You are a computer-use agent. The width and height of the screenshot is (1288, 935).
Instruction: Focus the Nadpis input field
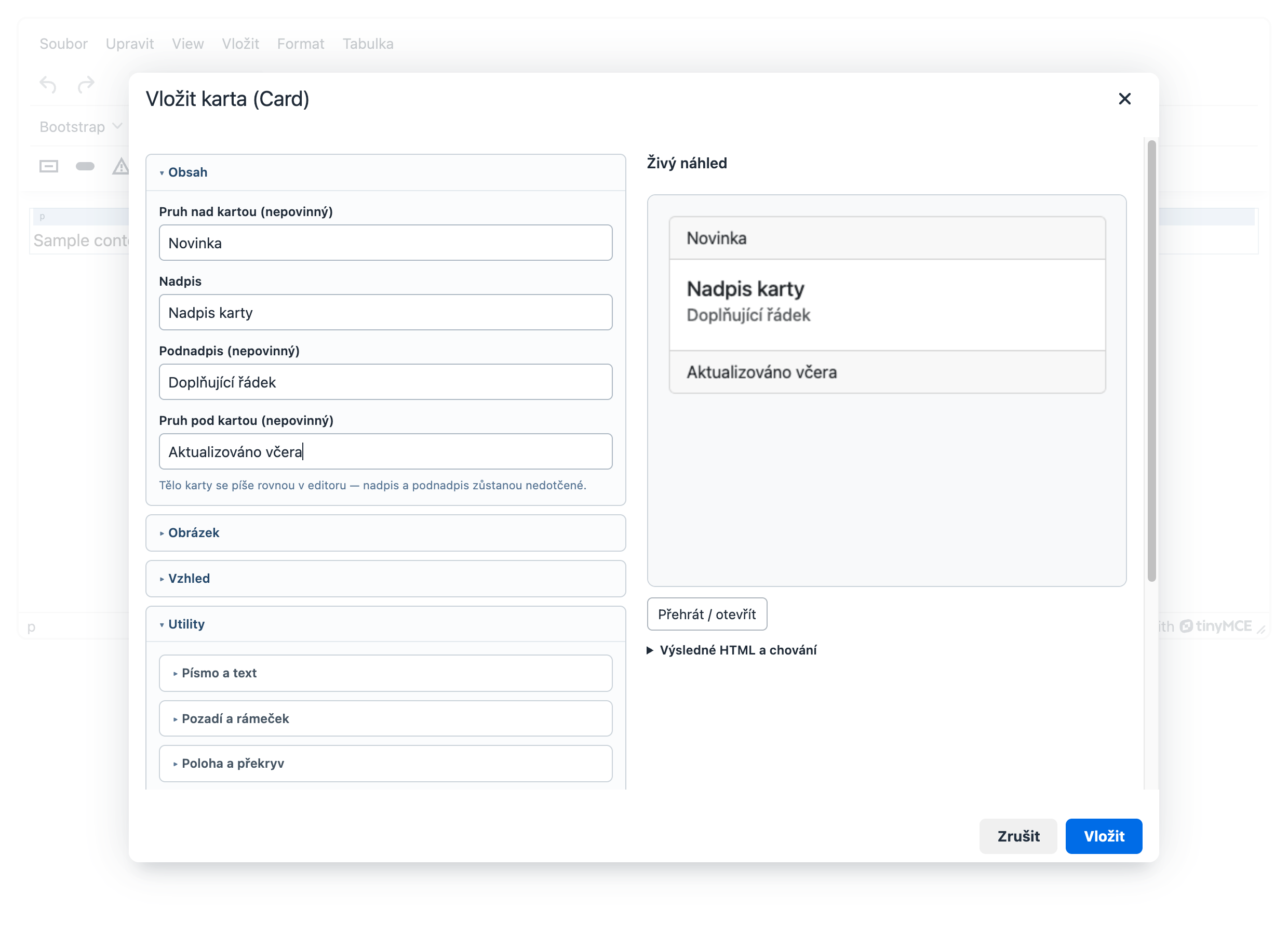point(385,312)
